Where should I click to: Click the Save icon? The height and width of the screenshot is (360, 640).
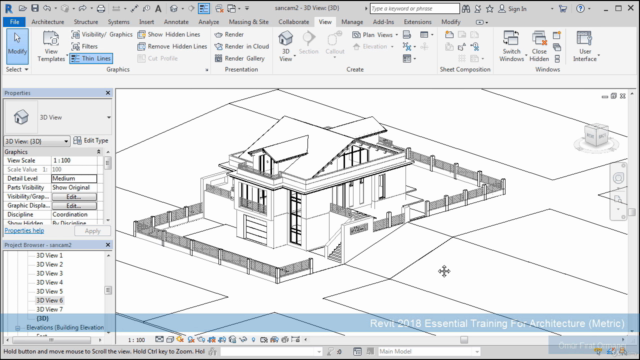35,8
